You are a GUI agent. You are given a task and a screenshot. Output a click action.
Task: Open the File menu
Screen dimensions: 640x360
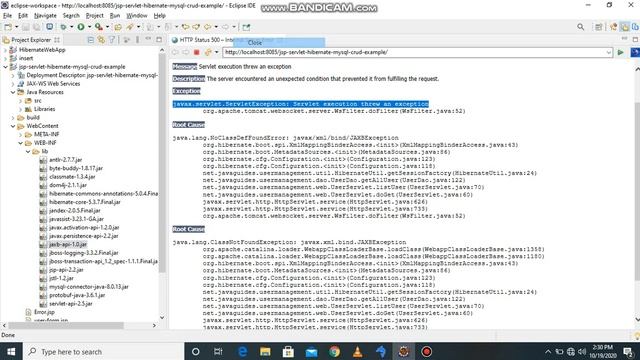[7, 16]
